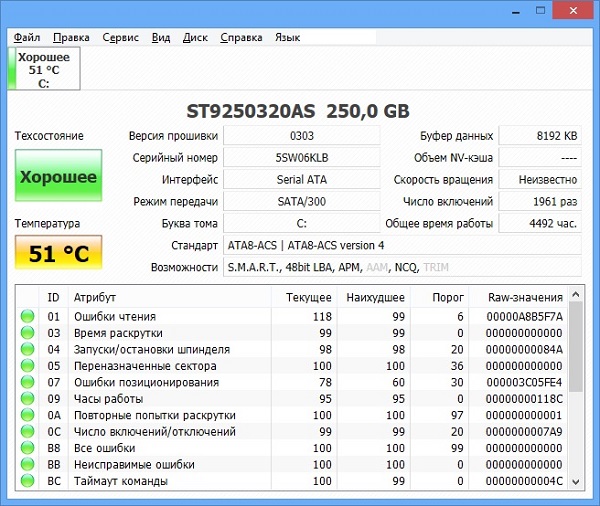Viewport: 600px width, 506px height.
Task: Click the drive letter field C:
Action: [302, 223]
